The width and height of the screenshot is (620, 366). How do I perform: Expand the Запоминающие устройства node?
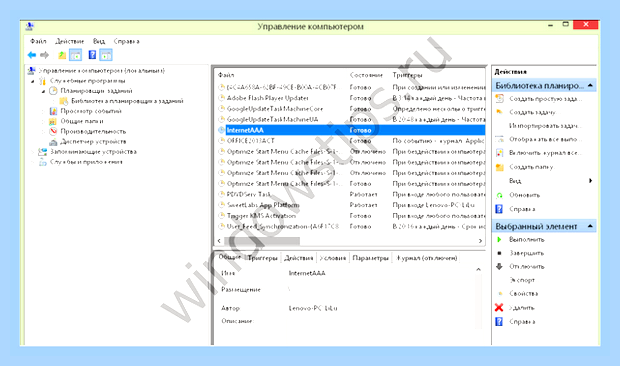coord(33,152)
